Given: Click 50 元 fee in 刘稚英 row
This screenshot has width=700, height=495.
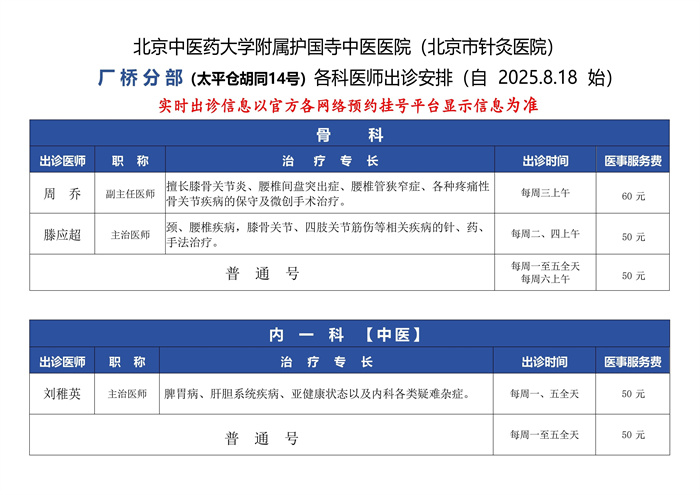Looking at the screenshot, I should click(633, 394).
